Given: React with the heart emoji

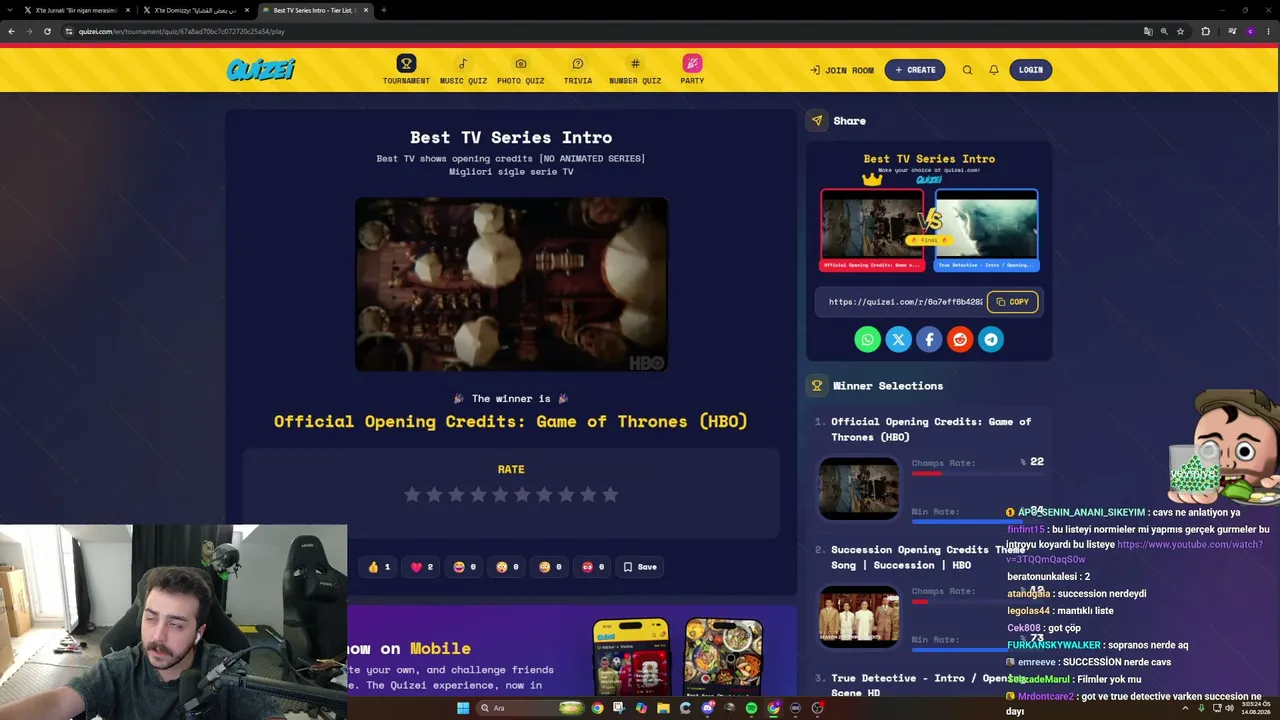Looking at the screenshot, I should click(x=421, y=567).
